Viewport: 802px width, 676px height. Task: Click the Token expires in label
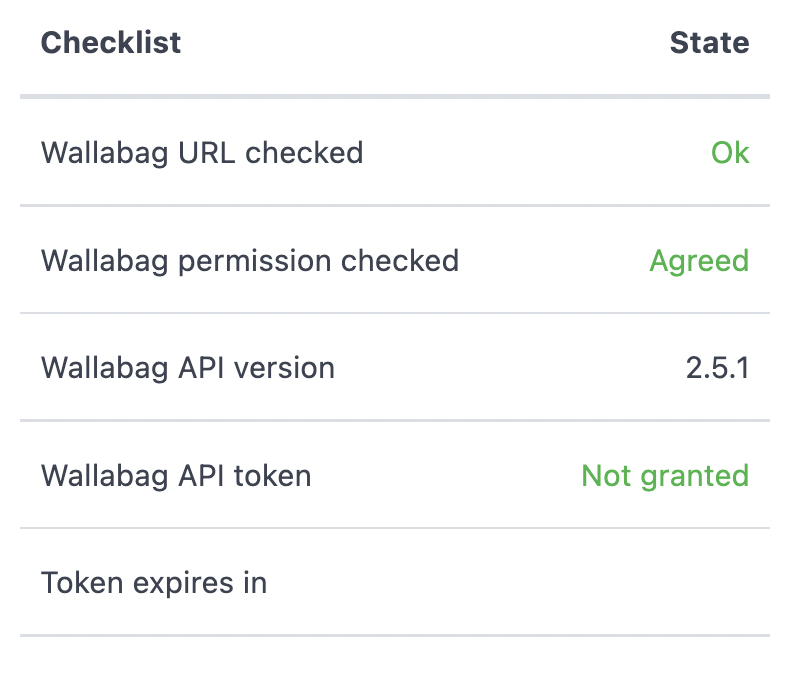[x=153, y=582]
